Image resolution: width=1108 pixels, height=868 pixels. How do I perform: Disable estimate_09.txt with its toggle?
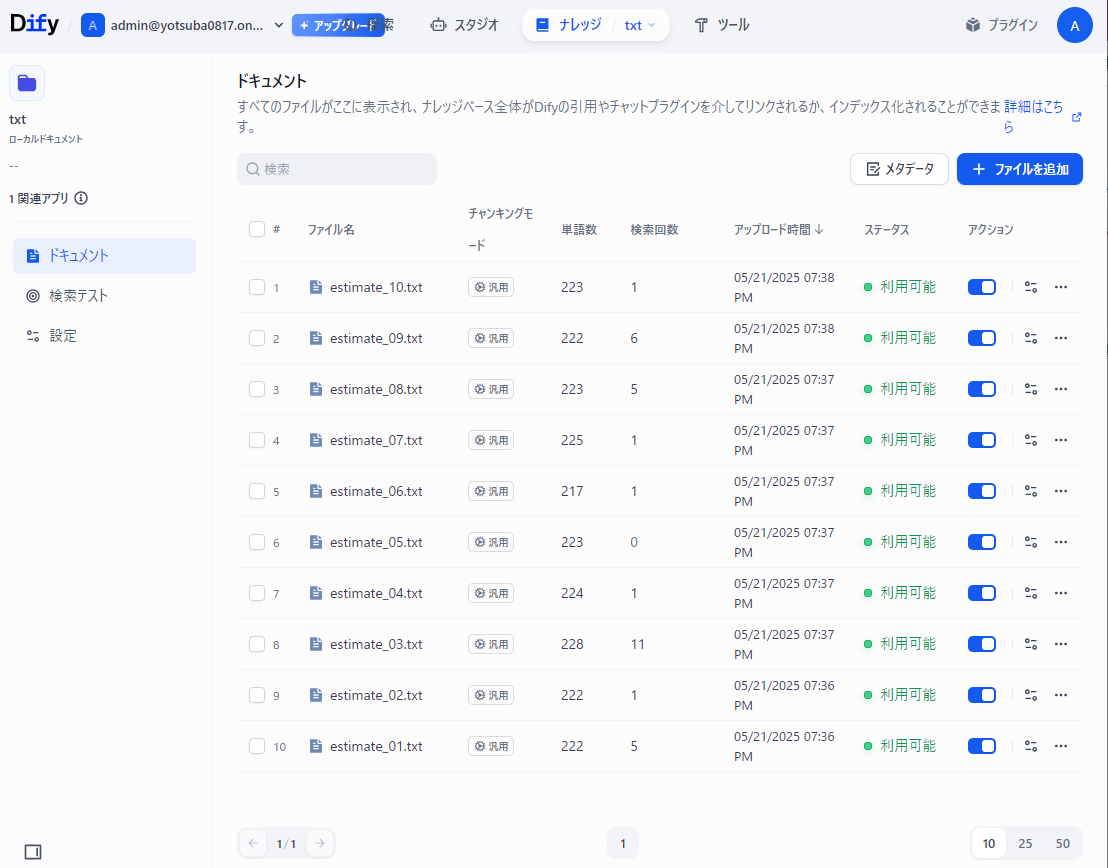pyautogui.click(x=982, y=338)
